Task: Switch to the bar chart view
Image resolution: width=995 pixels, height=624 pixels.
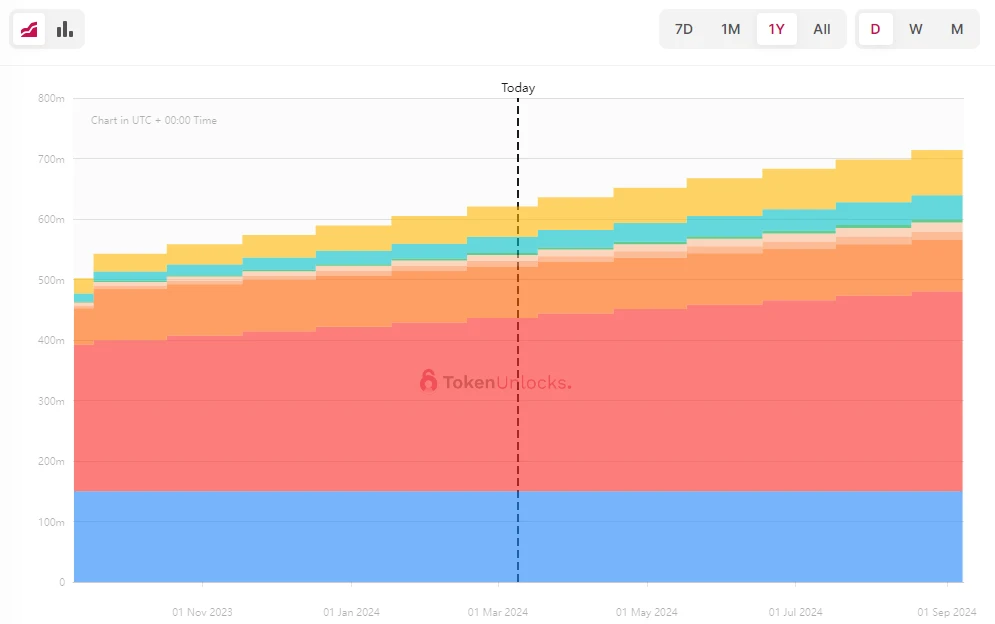Action: pos(65,29)
